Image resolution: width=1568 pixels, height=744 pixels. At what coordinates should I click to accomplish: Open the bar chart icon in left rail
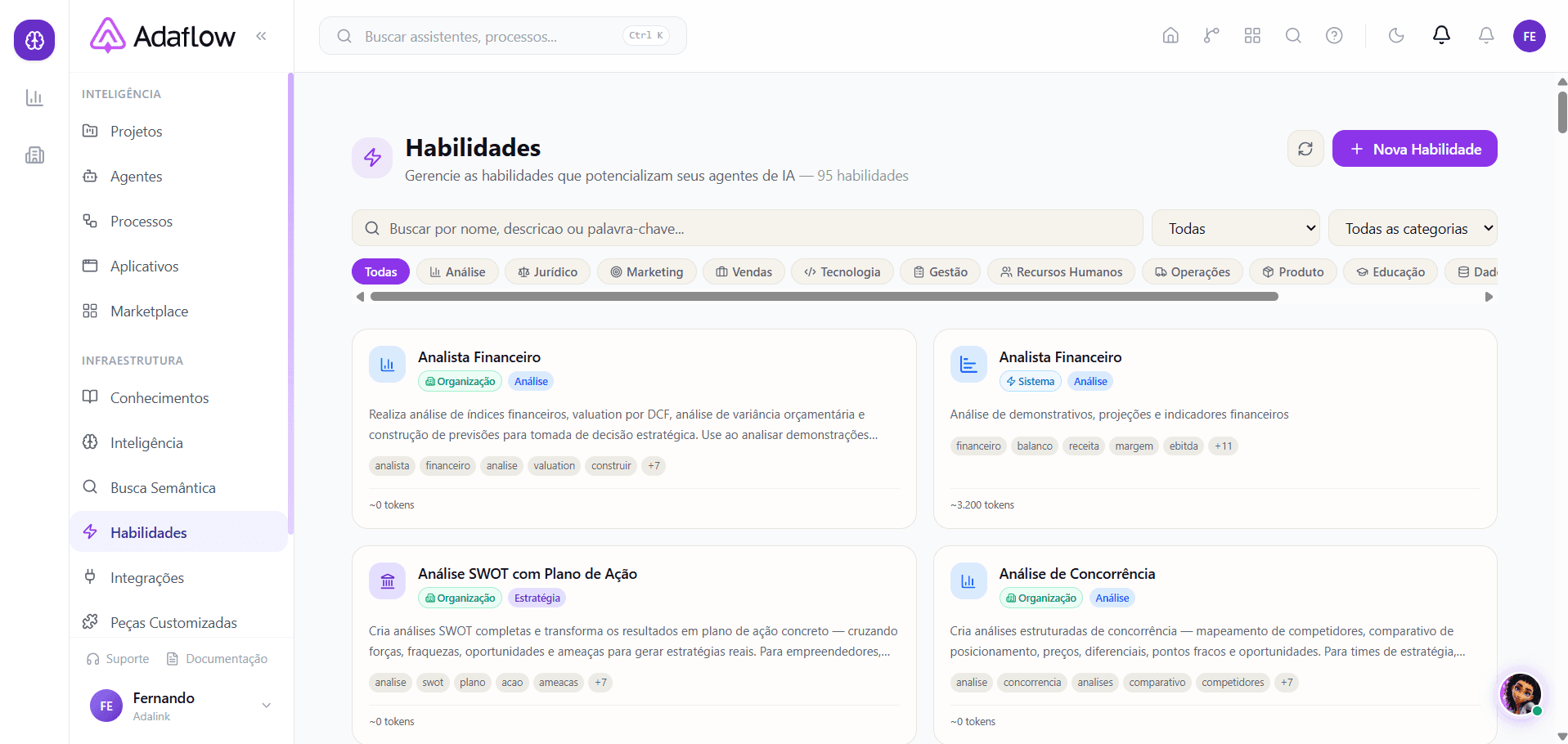click(x=34, y=98)
